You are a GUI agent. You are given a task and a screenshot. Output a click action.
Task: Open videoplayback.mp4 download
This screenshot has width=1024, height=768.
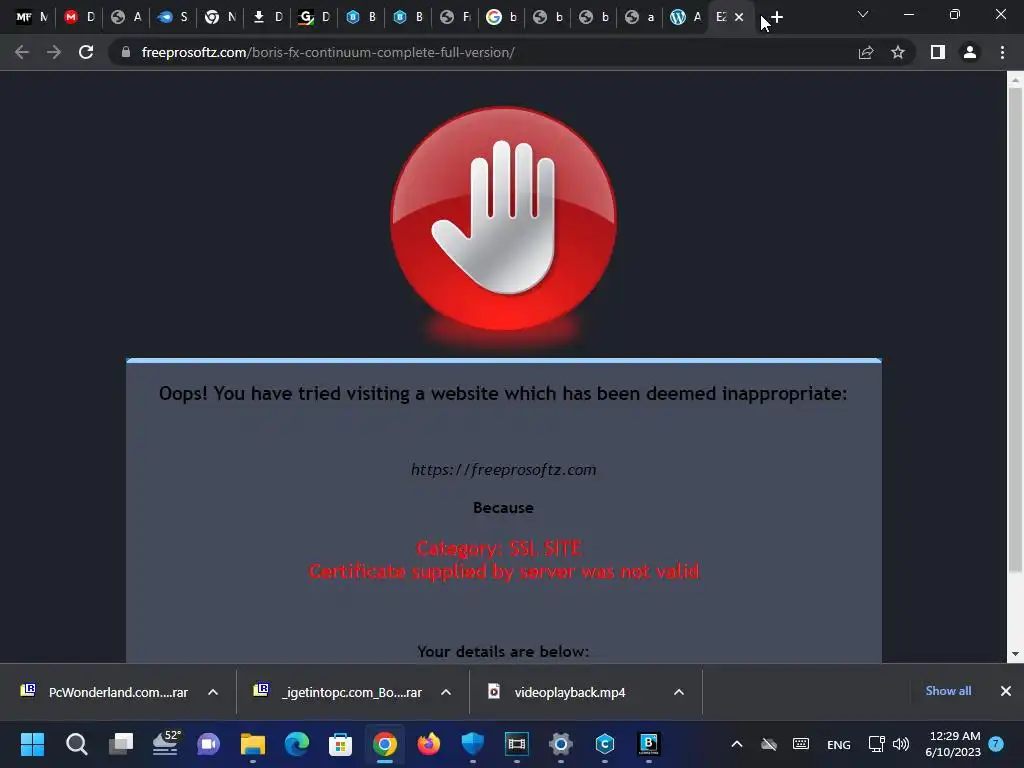point(558,692)
